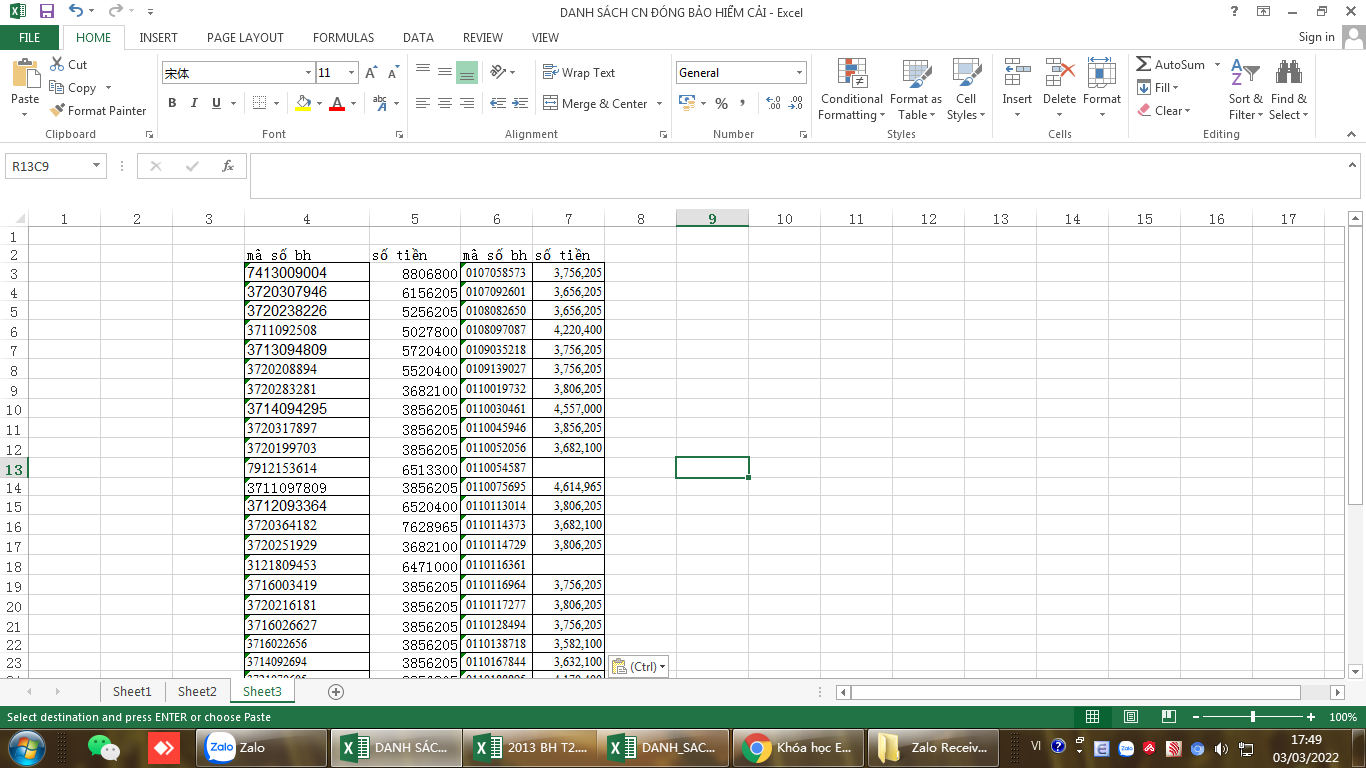
Task: Click the Increase Font Size icon
Action: 371,73
